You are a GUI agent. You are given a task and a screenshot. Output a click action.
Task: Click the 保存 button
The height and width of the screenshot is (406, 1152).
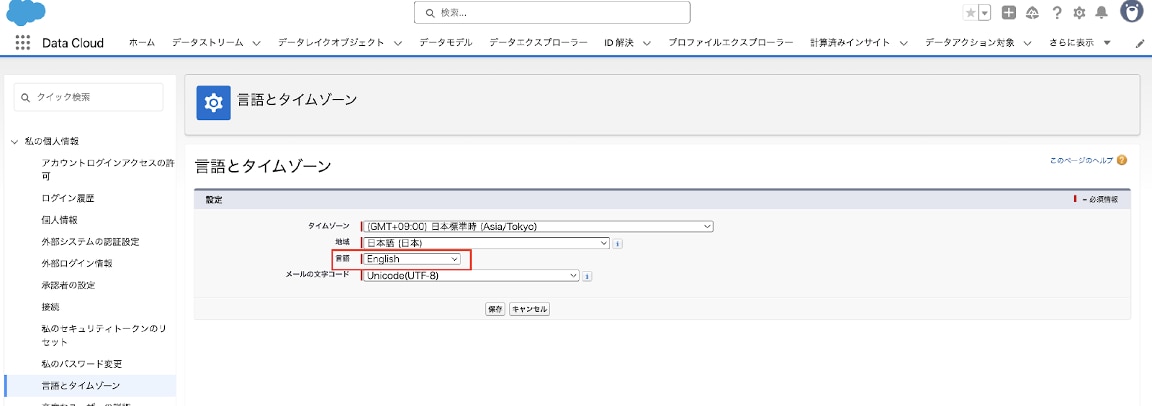click(x=495, y=309)
